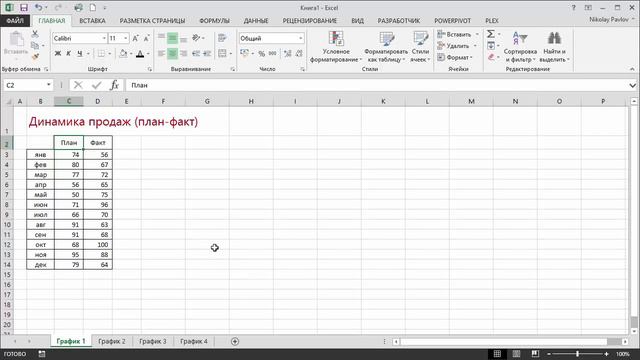640x360 pixels.
Task: Click the Paste clipboard icon
Action: 16,40
